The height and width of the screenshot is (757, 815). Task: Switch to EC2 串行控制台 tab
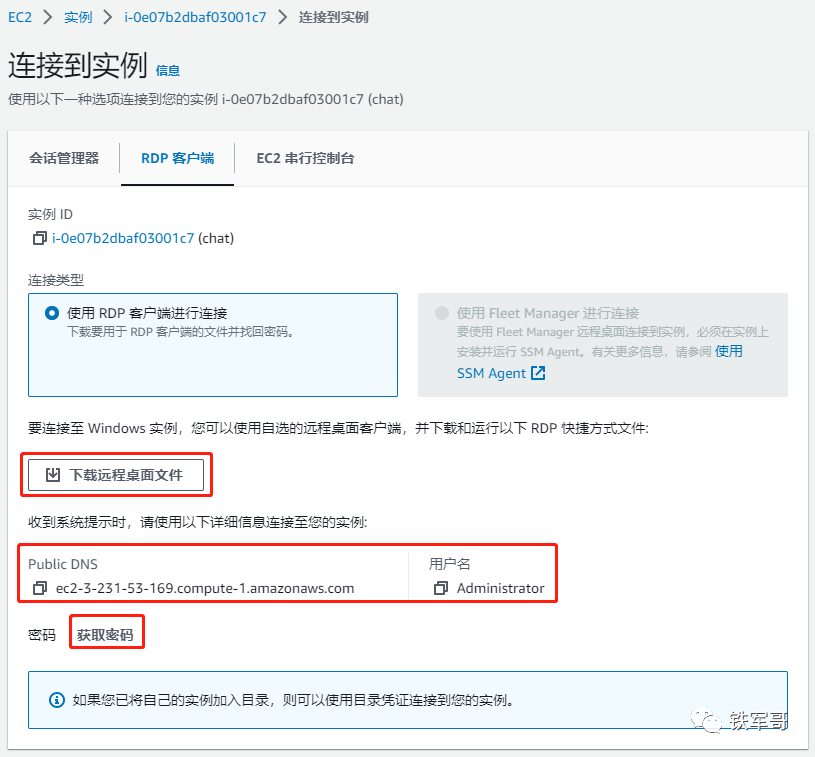click(305, 158)
